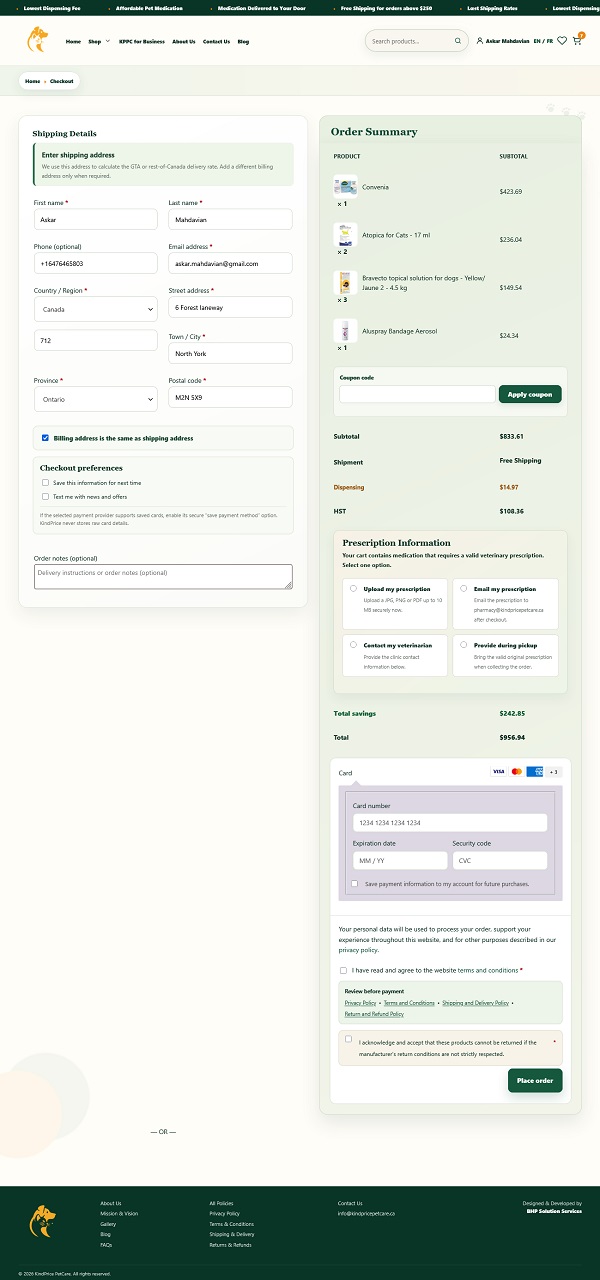Open the Province dropdown
This screenshot has width=600, height=1280.
click(95, 399)
